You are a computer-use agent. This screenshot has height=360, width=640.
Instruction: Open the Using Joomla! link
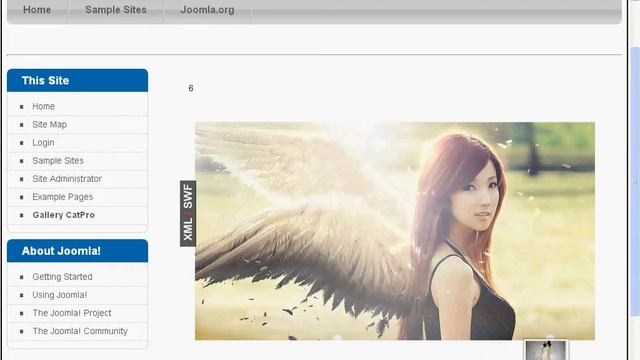coord(60,295)
